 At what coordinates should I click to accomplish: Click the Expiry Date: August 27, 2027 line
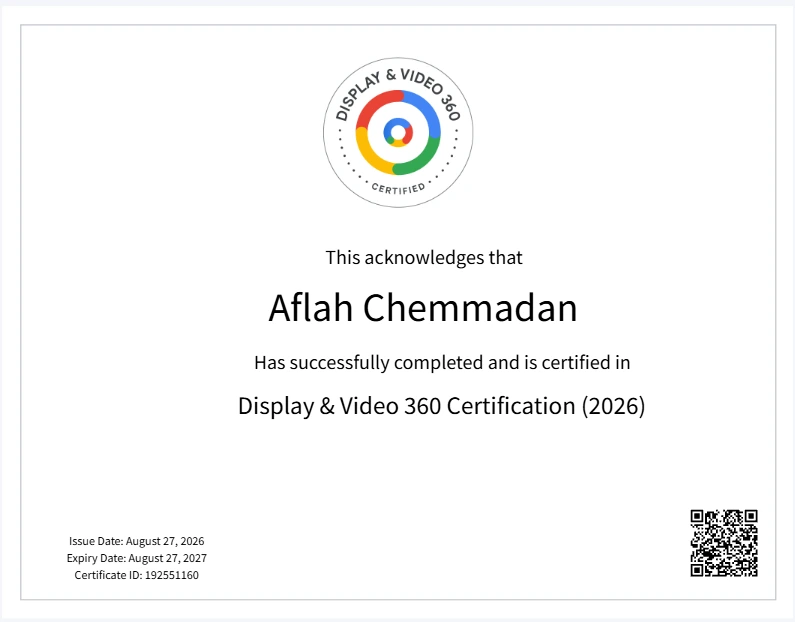(136, 558)
